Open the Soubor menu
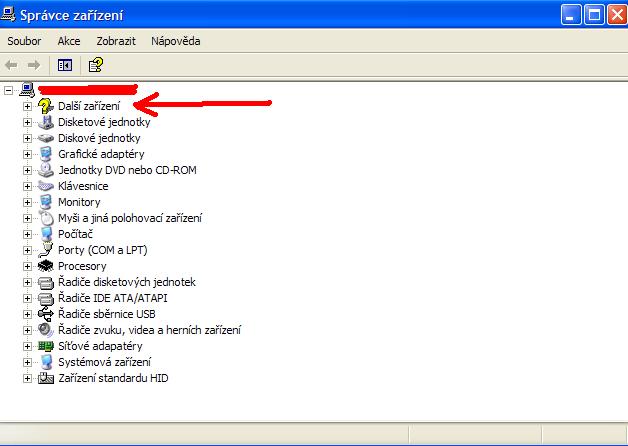628x446 pixels. [x=24, y=41]
